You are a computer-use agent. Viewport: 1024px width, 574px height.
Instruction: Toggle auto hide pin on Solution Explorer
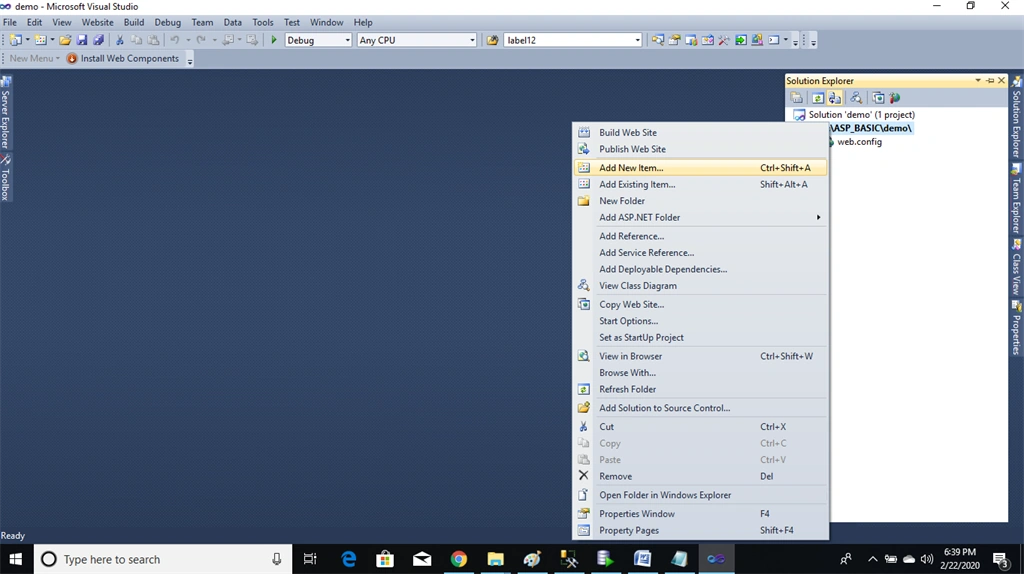tap(990, 80)
